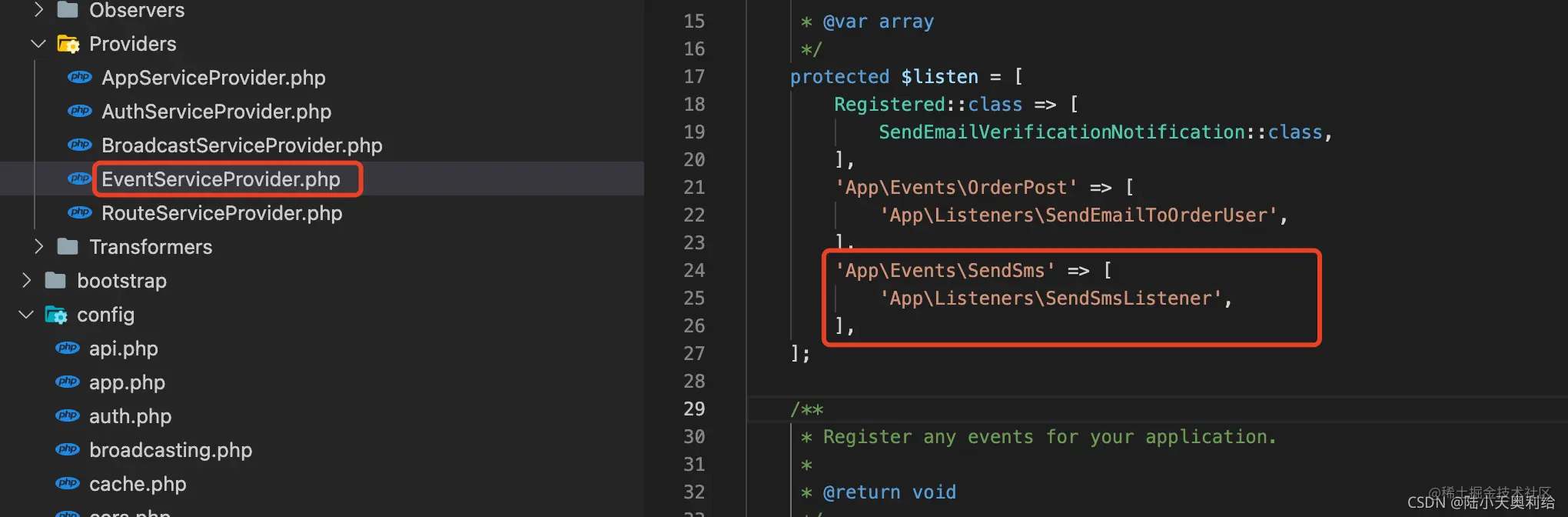1568x517 pixels.
Task: Click the config folder gear icon
Action: point(56,315)
